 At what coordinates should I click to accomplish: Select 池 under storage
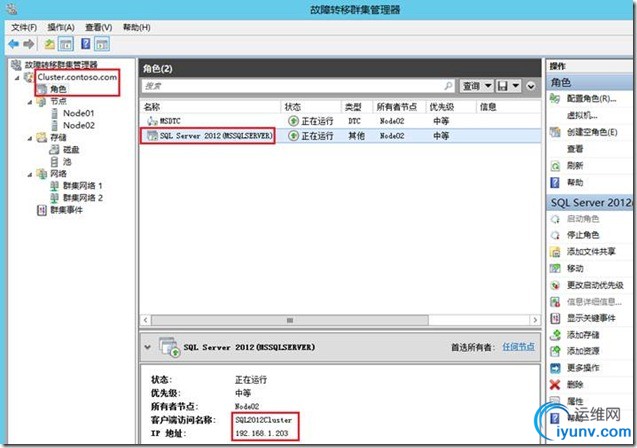[67, 162]
